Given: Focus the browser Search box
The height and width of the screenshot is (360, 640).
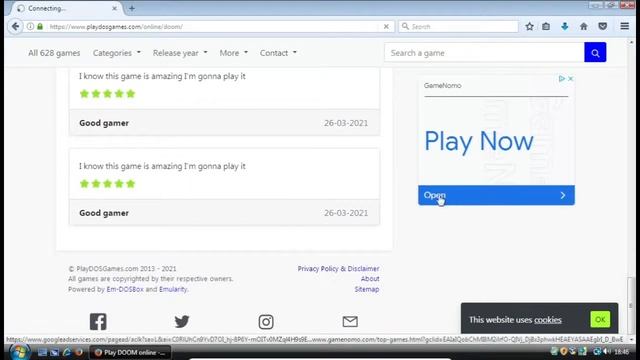Looking at the screenshot, I should point(458,27).
